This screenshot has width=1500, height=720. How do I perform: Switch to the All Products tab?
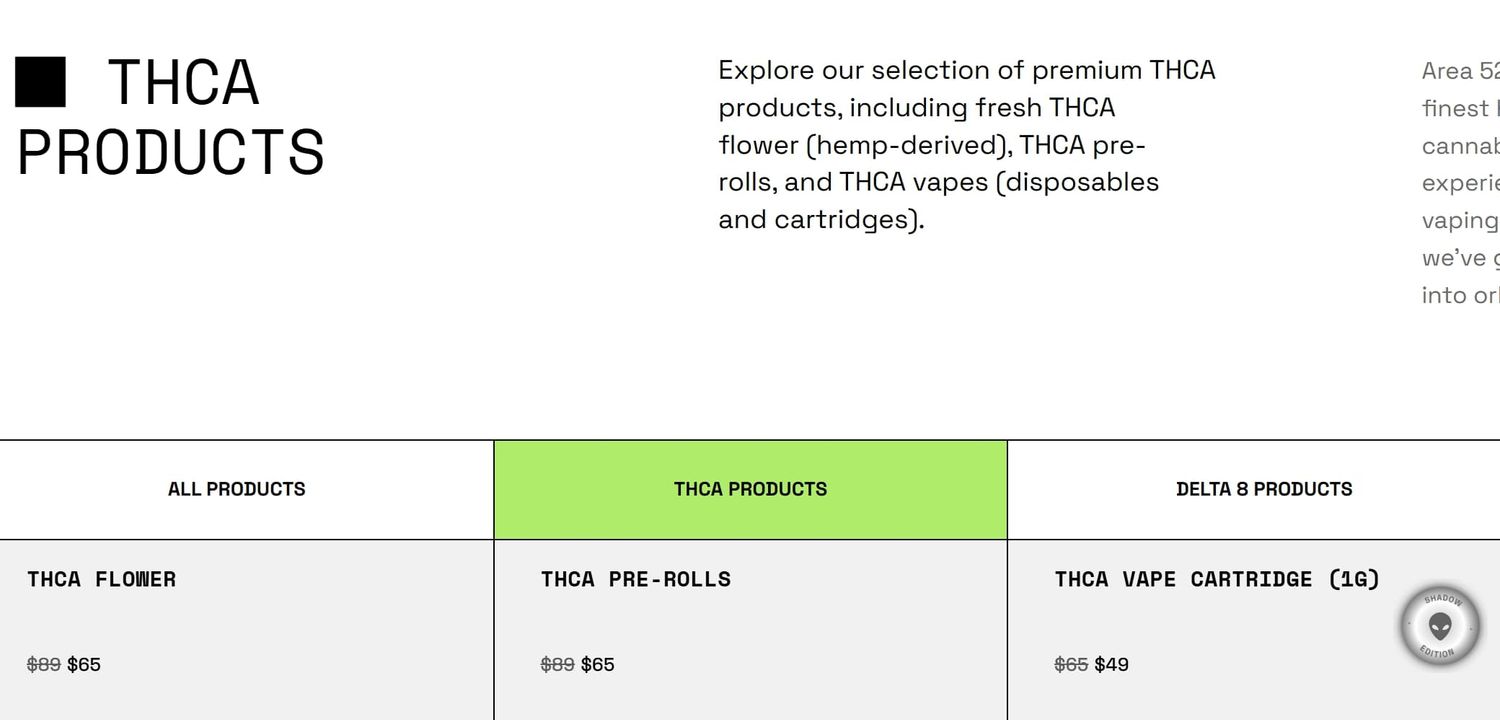tap(237, 489)
